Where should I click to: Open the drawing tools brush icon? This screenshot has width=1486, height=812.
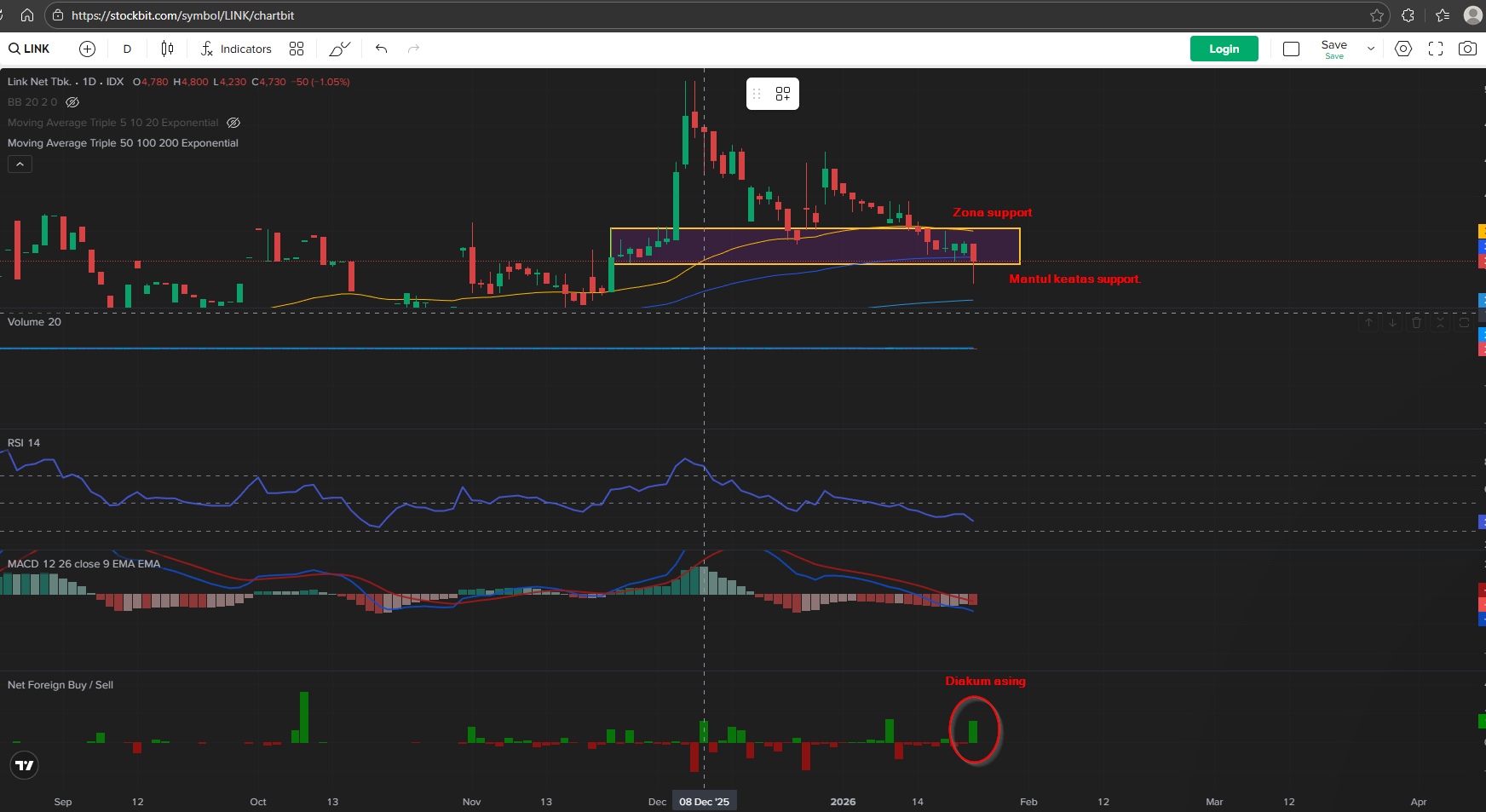[x=339, y=49]
